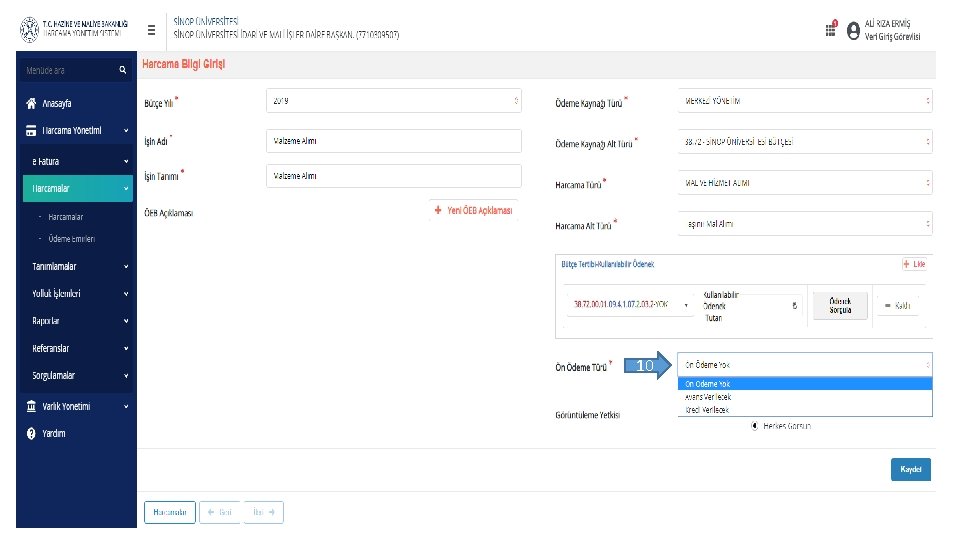Click the search magnifier in the sidebar
The image size is (960, 540).
tap(122, 70)
